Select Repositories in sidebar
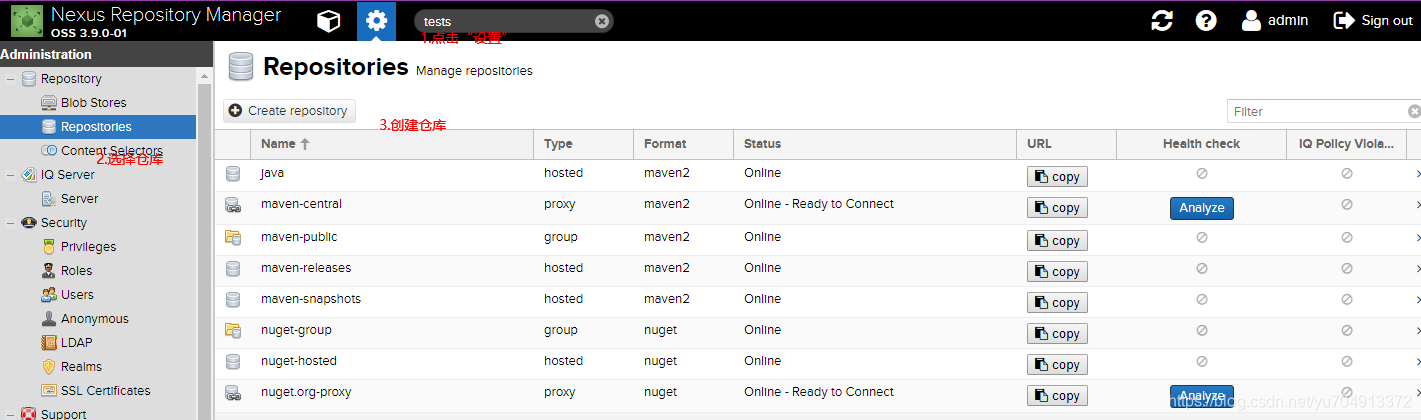 point(98,127)
